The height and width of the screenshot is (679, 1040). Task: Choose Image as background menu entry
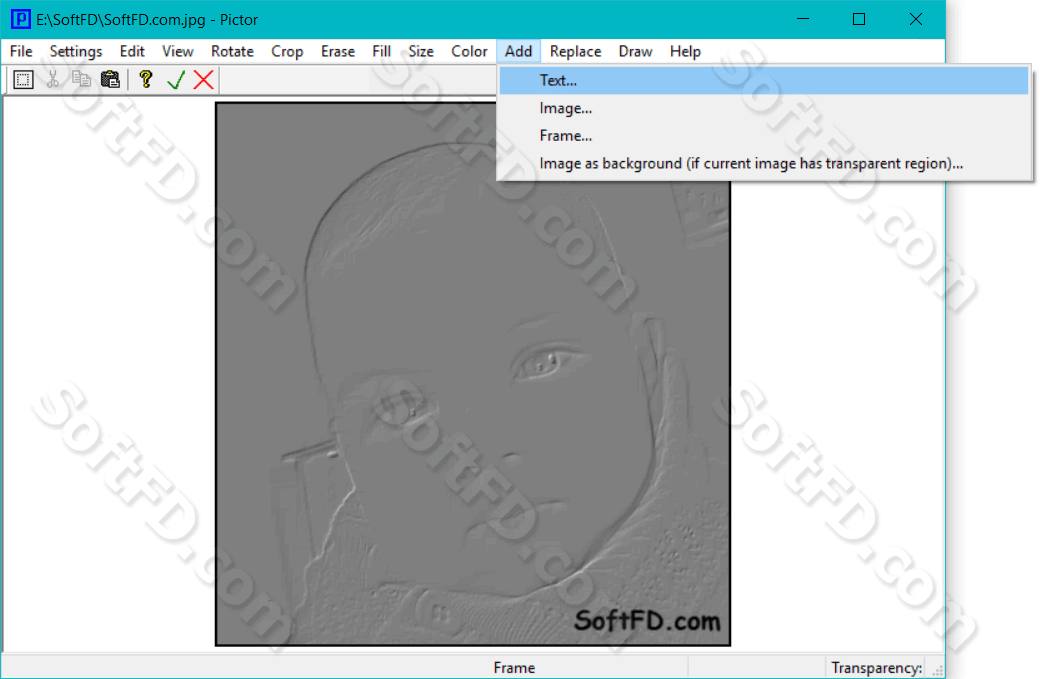pos(763,164)
